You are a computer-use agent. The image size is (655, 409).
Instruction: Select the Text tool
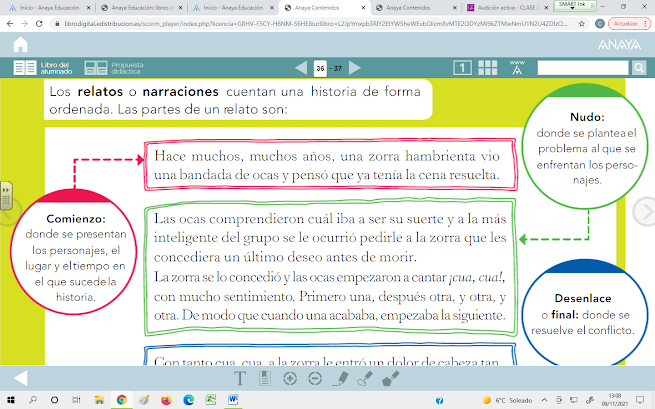pyautogui.click(x=240, y=379)
